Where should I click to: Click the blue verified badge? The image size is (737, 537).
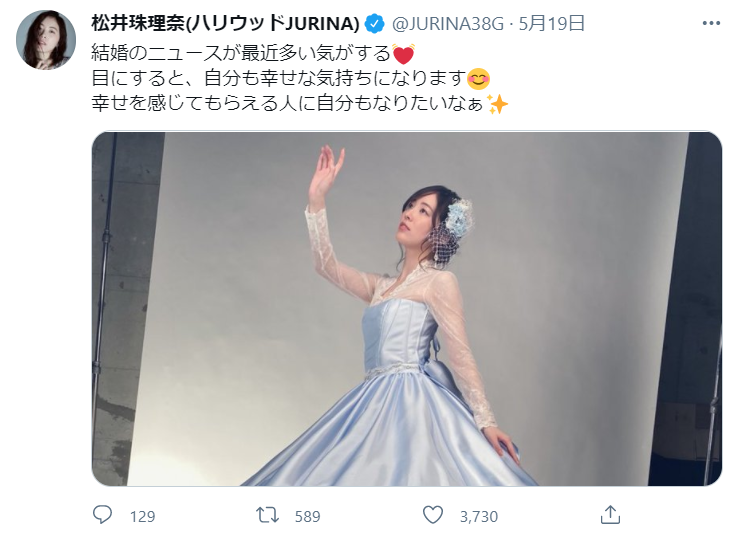point(375,23)
